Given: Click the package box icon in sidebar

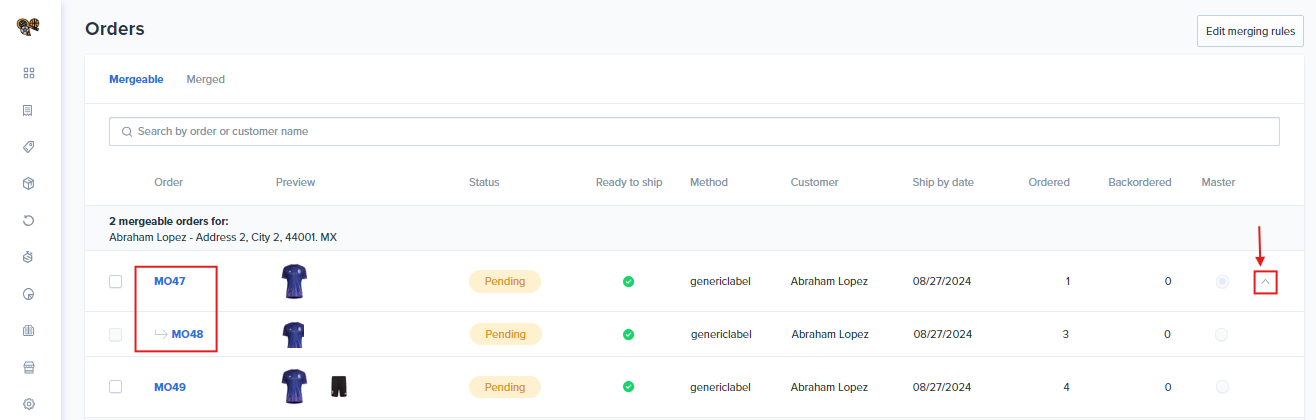Looking at the screenshot, I should click(x=29, y=184).
